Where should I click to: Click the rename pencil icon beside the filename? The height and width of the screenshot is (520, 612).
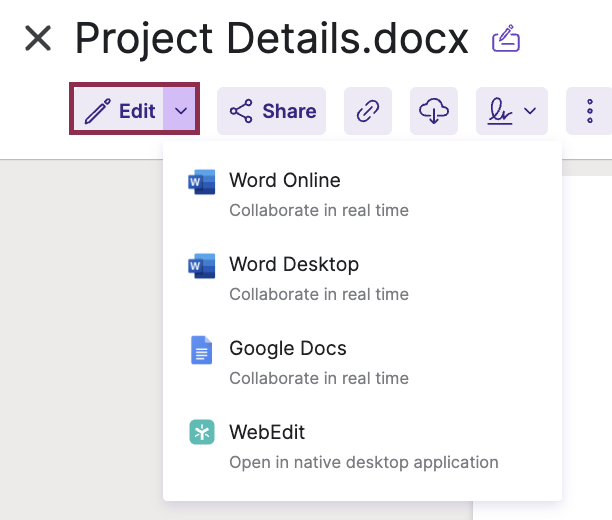coord(506,38)
